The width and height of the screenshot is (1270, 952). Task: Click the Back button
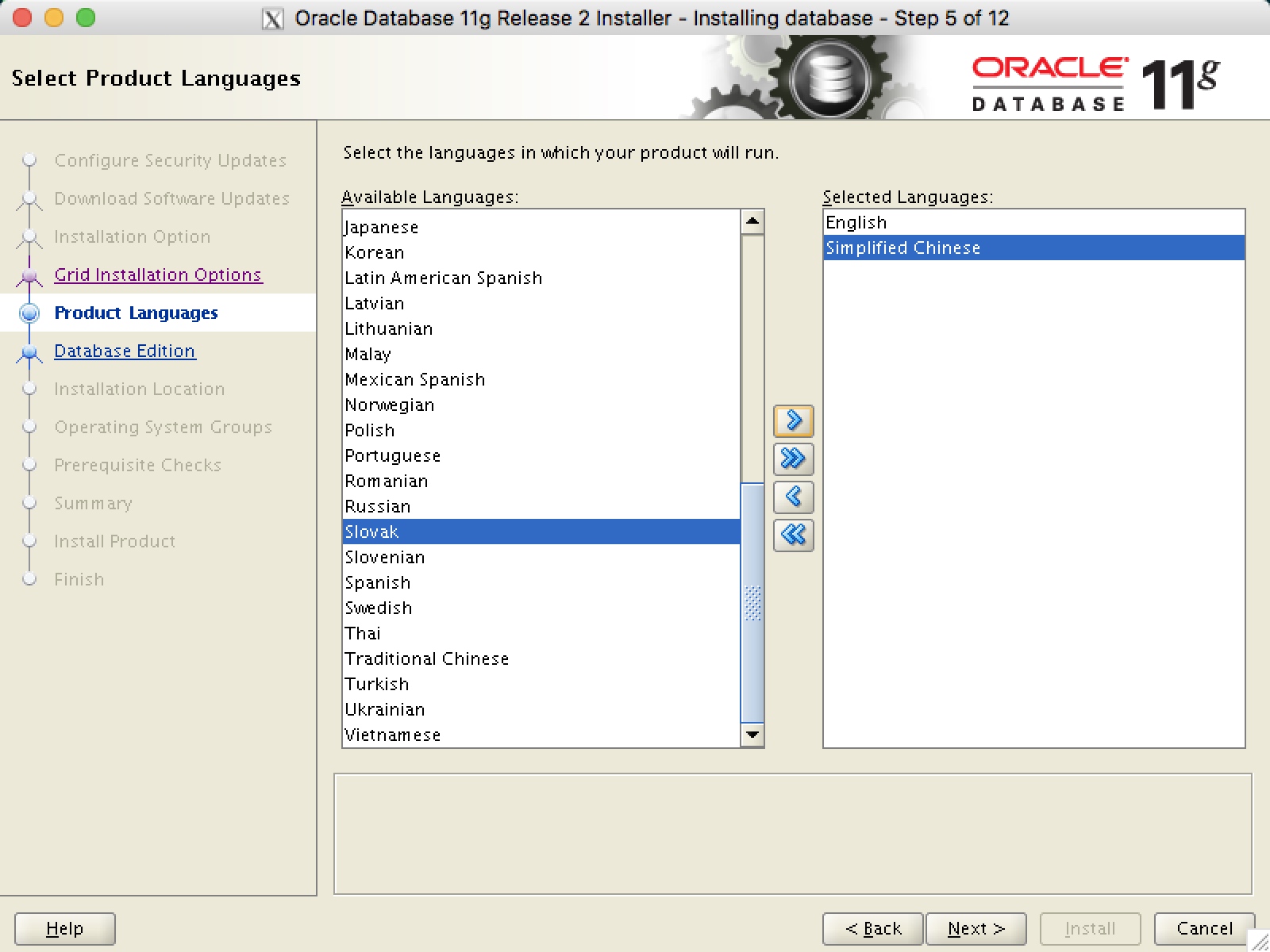tap(872, 928)
